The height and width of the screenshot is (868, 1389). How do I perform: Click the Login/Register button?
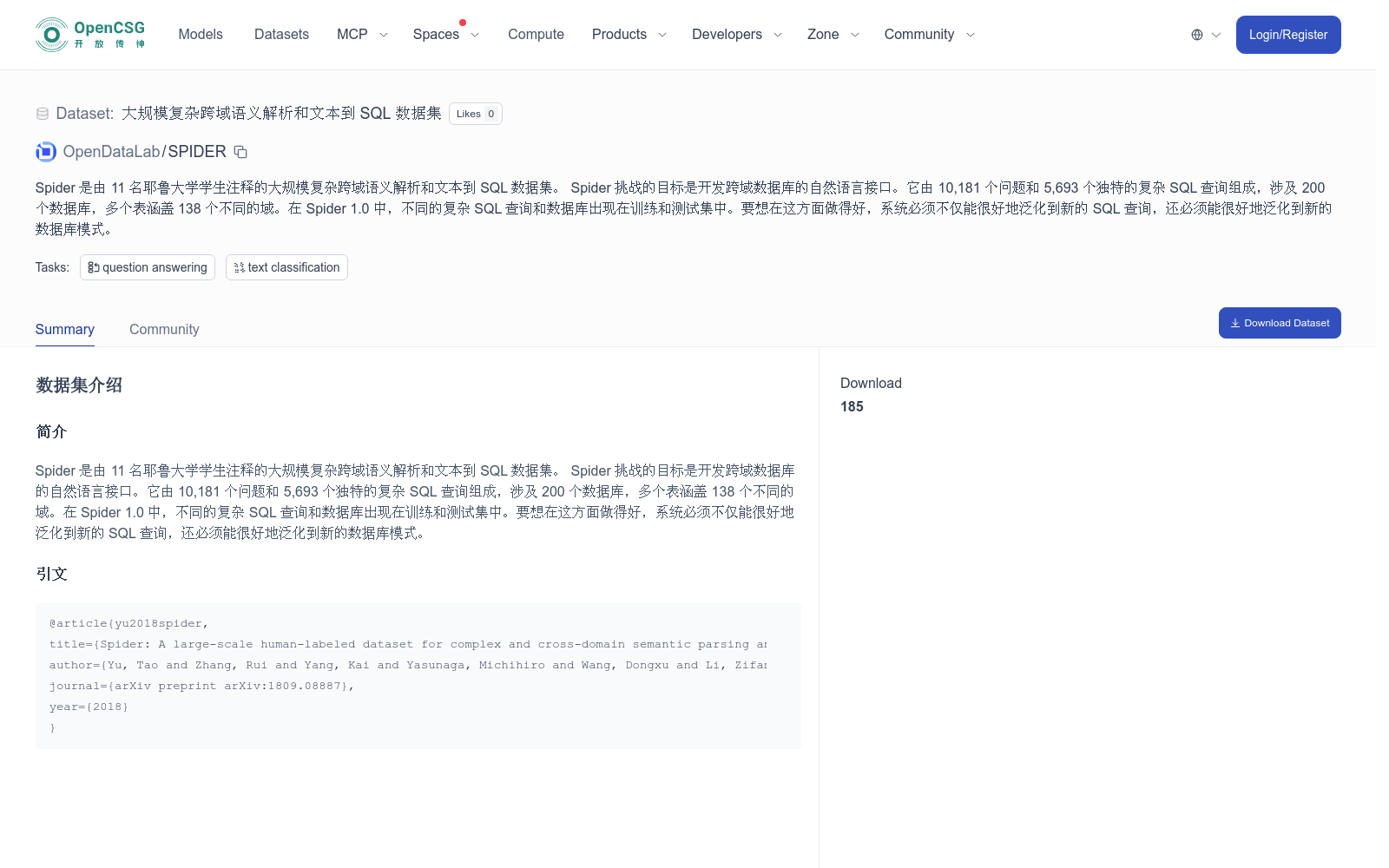click(1288, 35)
